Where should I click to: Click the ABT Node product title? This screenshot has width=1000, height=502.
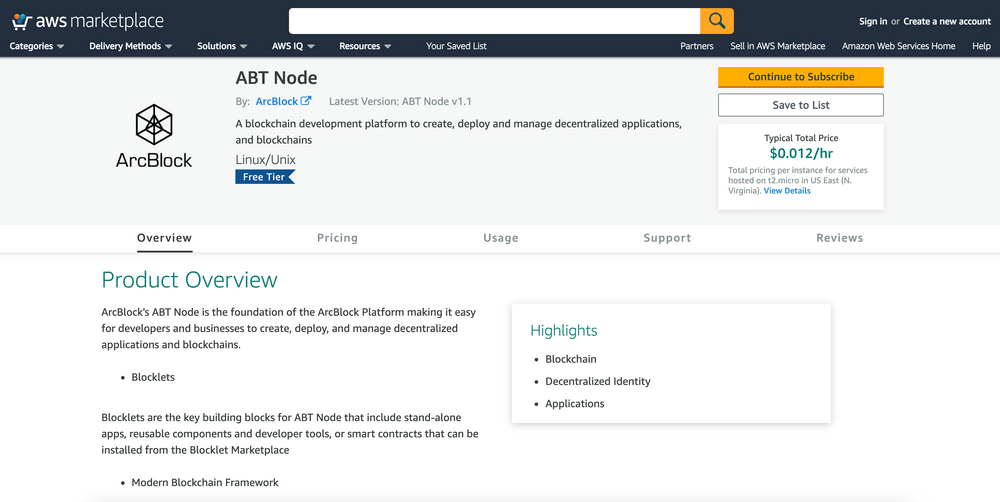(276, 78)
